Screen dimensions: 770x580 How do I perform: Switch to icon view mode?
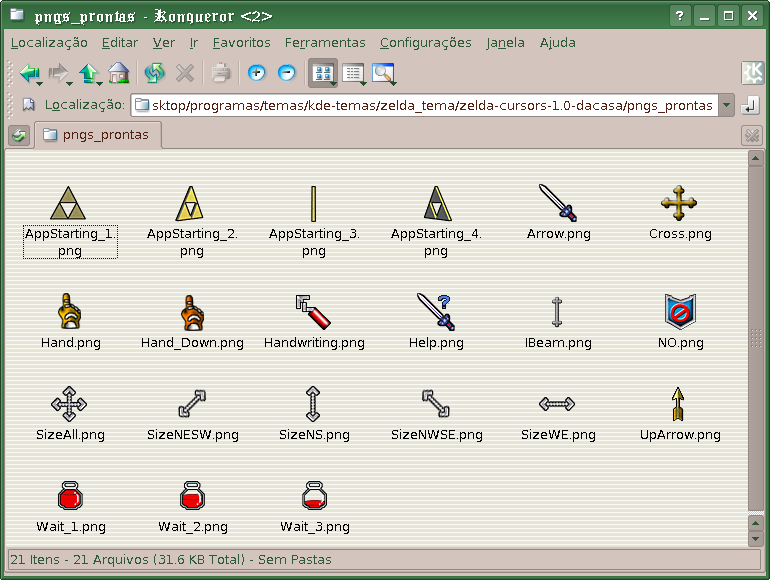tap(322, 73)
